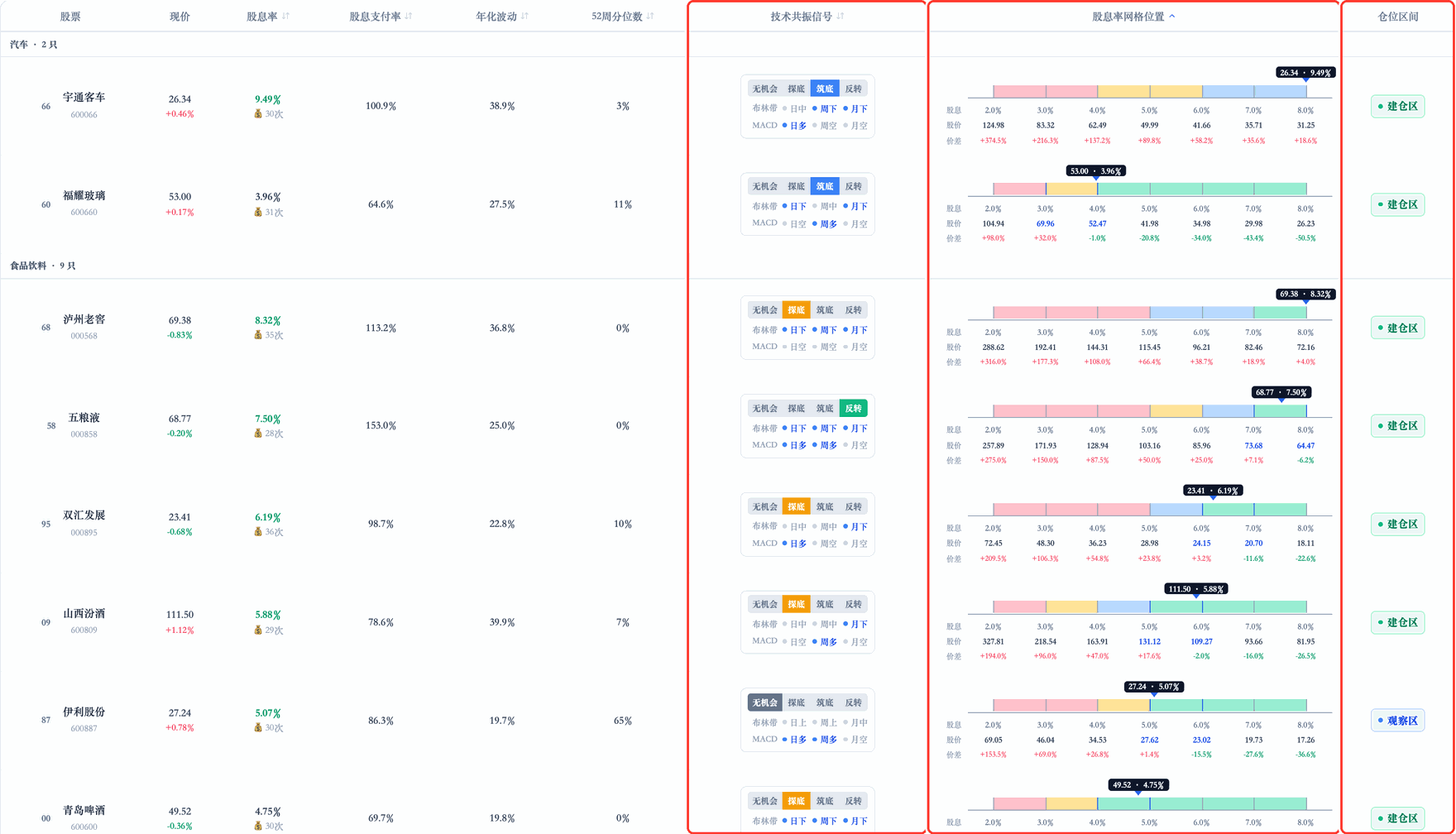Select 反转 segment in 五粮液 row
Screen dimensions: 1456x834
click(853, 408)
